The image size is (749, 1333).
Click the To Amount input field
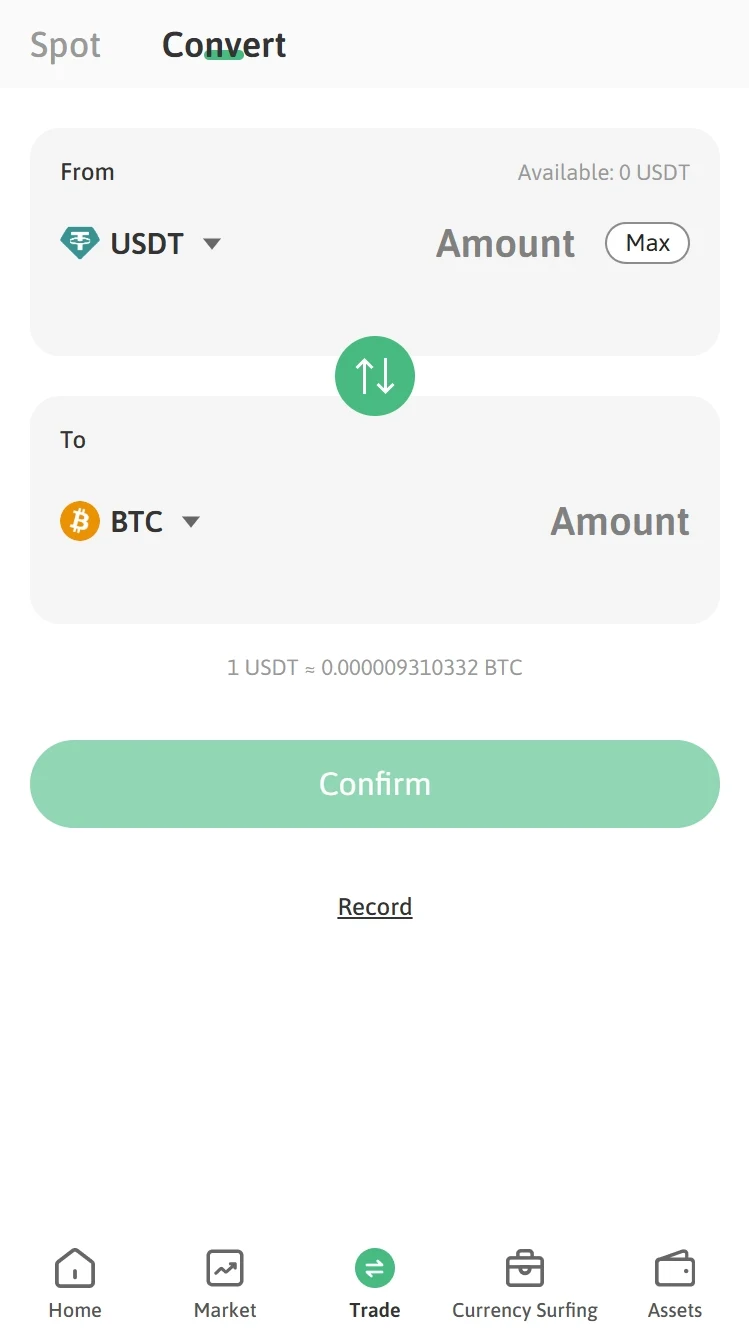coord(619,522)
